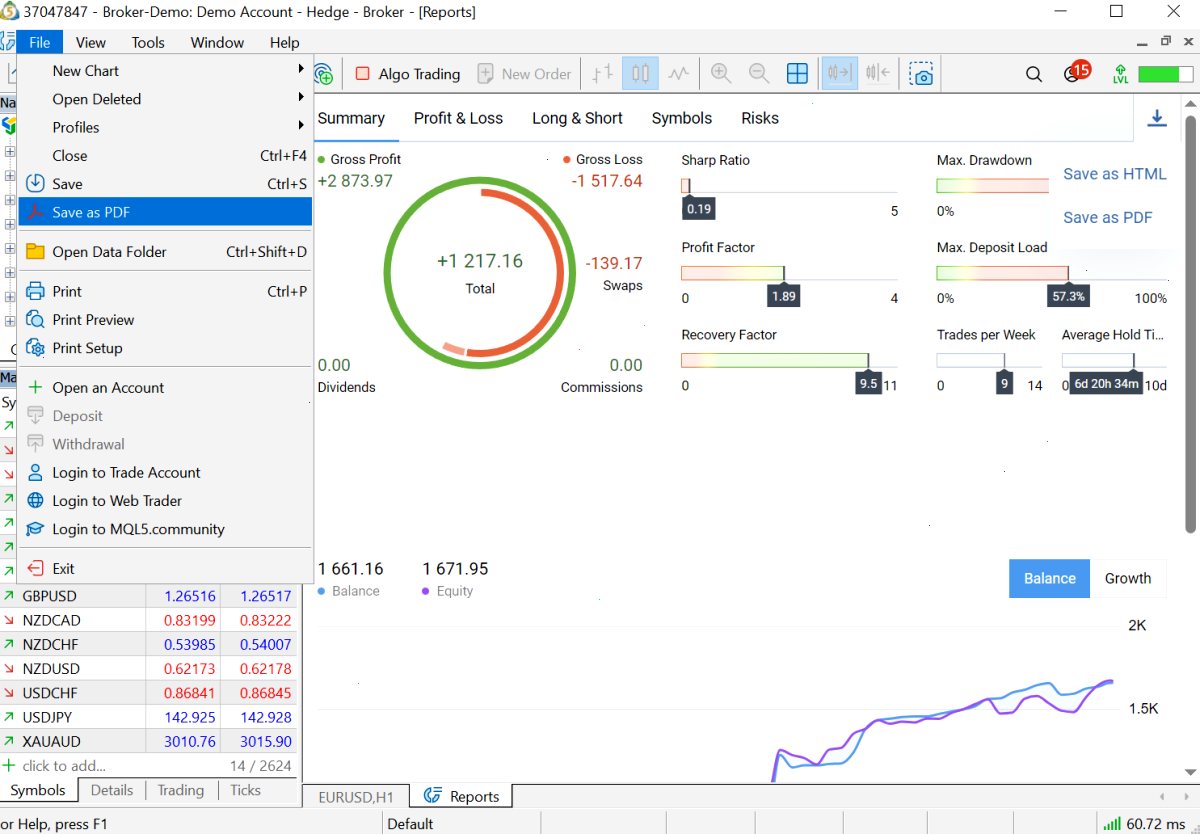
Task: Choose Open an Account menu entry
Action: tap(165, 388)
